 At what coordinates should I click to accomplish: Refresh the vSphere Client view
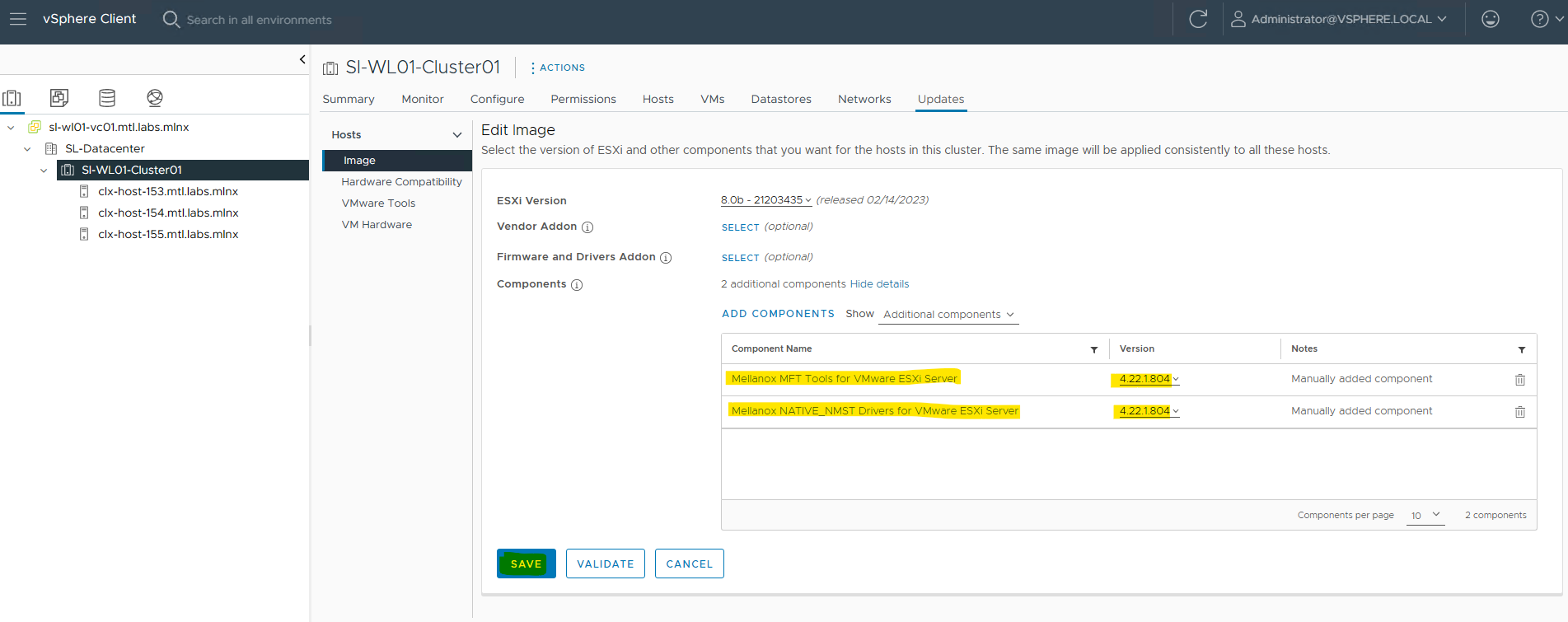(x=1198, y=19)
